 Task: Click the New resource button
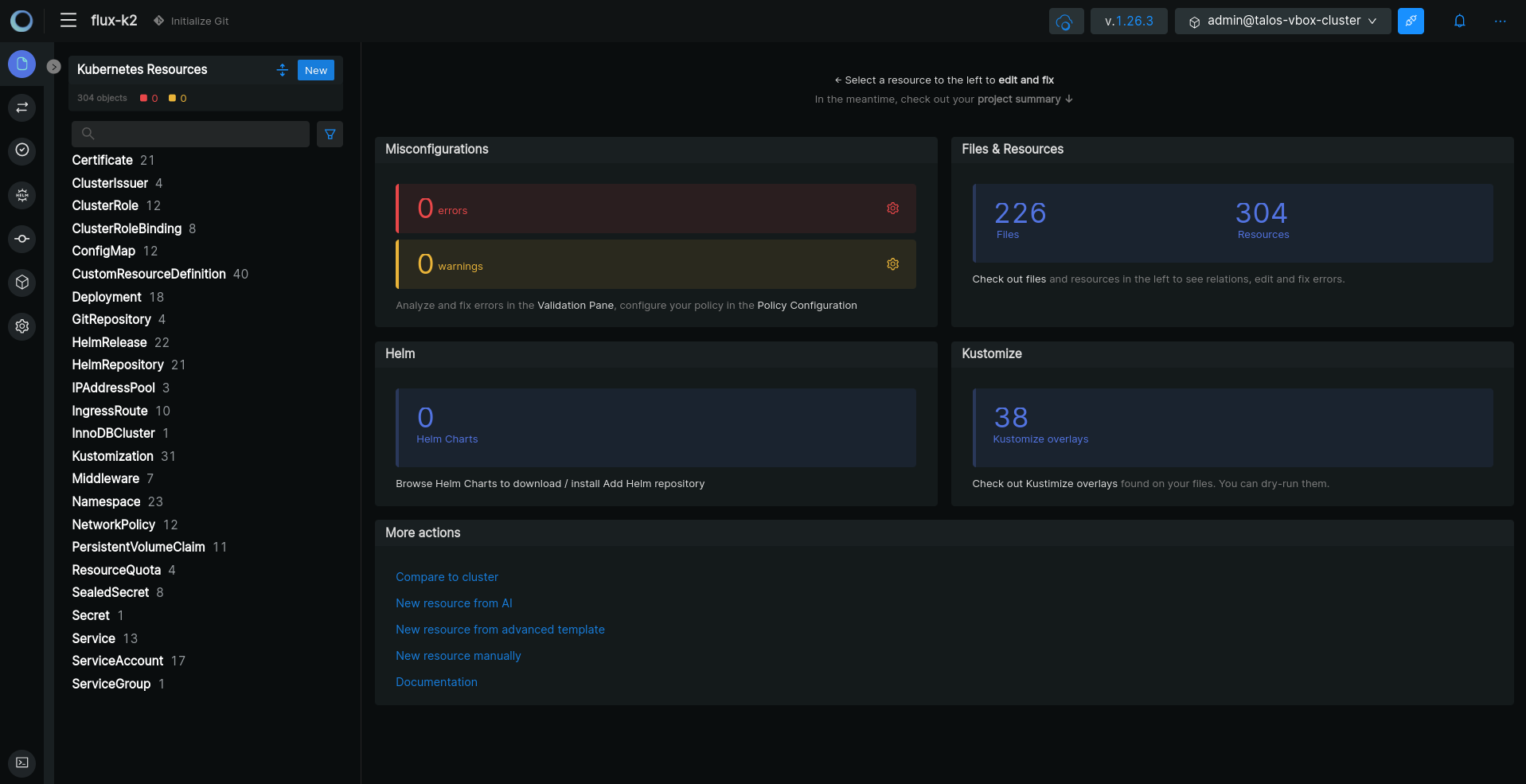pos(316,70)
